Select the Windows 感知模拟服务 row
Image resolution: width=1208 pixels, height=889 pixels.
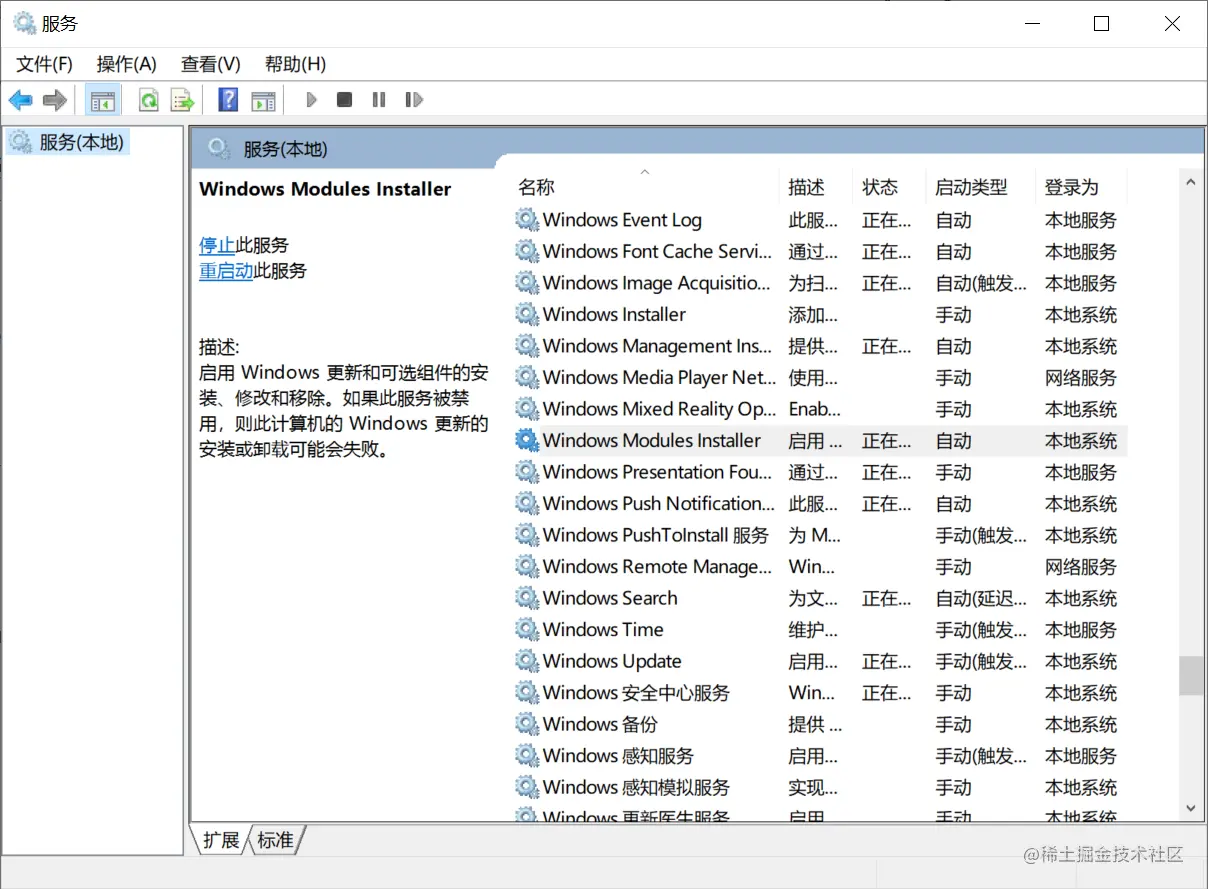pos(820,787)
